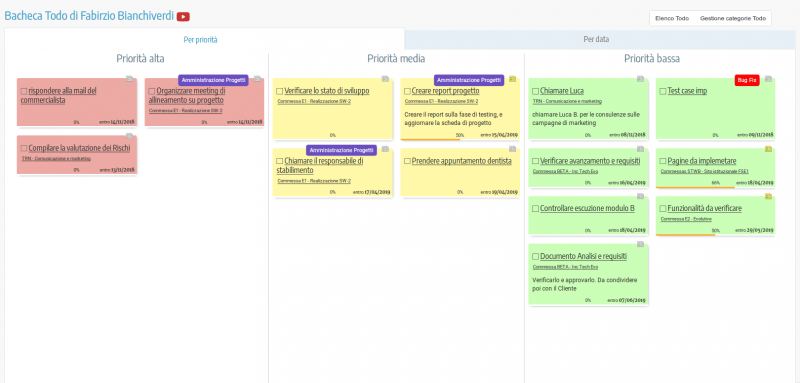The height and width of the screenshot is (383, 800).
Task: Open 'Compilare la valutazione dei Rischi' title link
Action: (x=79, y=148)
